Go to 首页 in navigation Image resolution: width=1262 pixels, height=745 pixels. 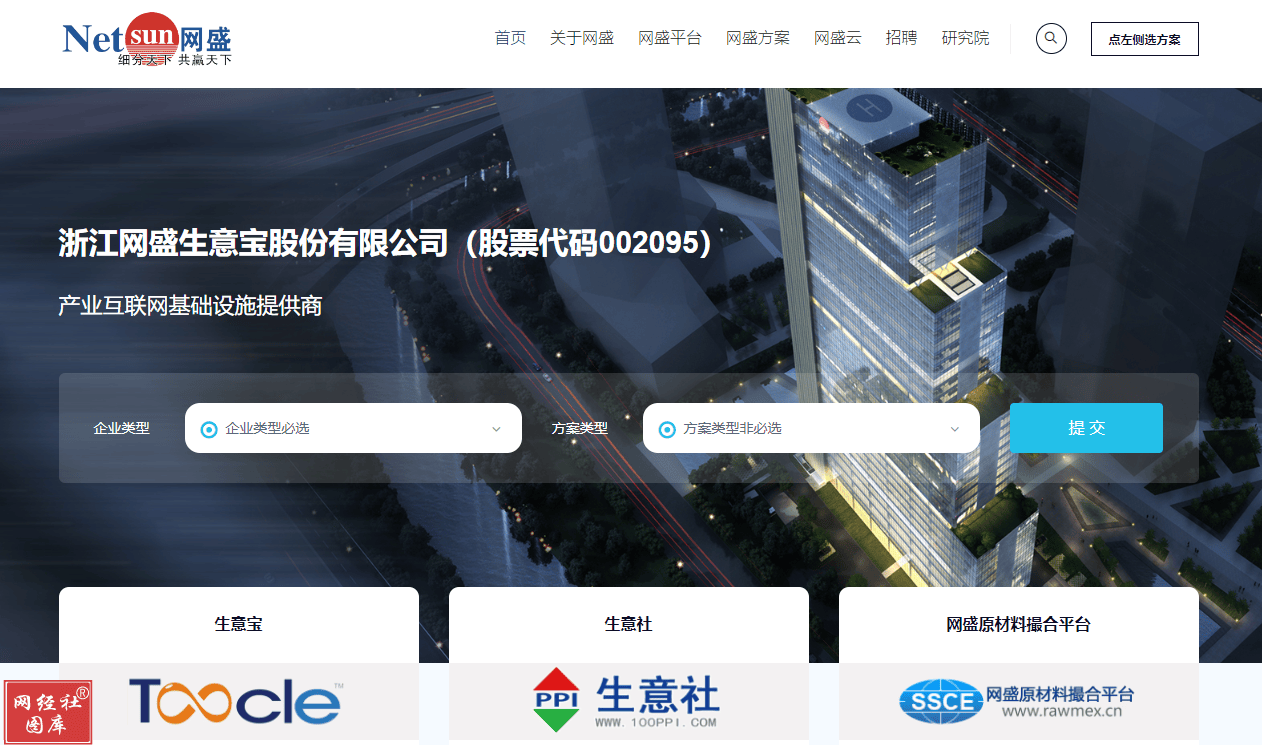coord(510,38)
